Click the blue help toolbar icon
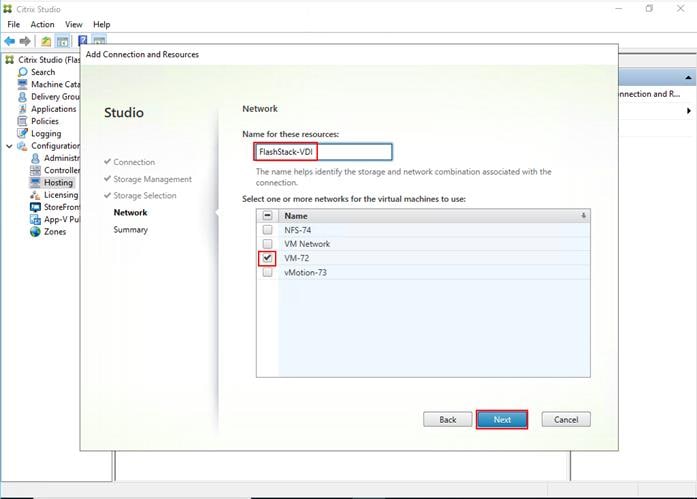The height and width of the screenshot is (499, 697). click(x=83, y=41)
